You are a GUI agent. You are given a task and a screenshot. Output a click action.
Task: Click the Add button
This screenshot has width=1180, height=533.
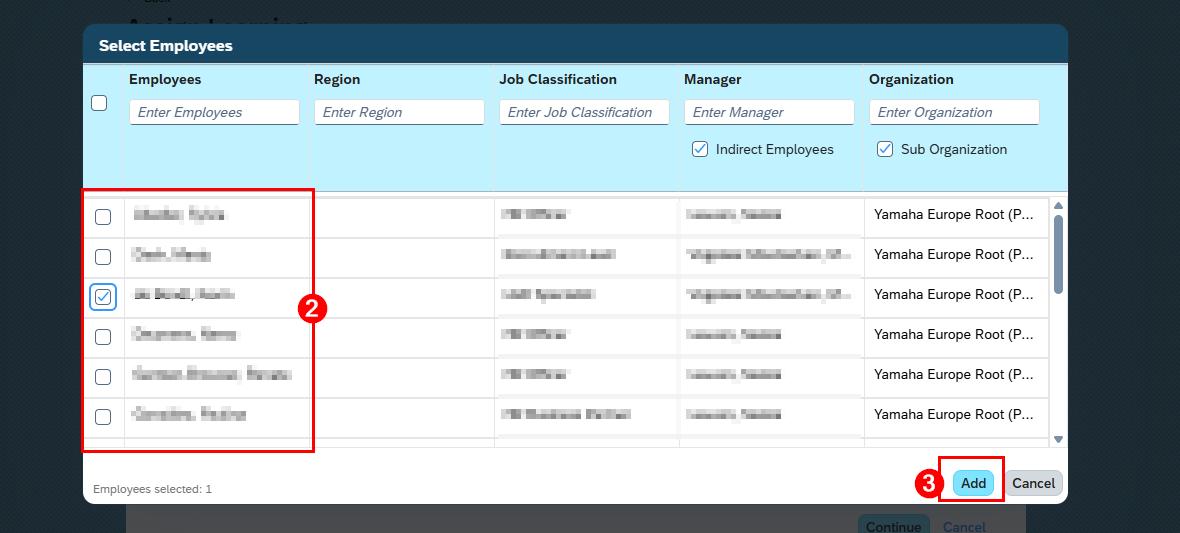tap(973, 483)
